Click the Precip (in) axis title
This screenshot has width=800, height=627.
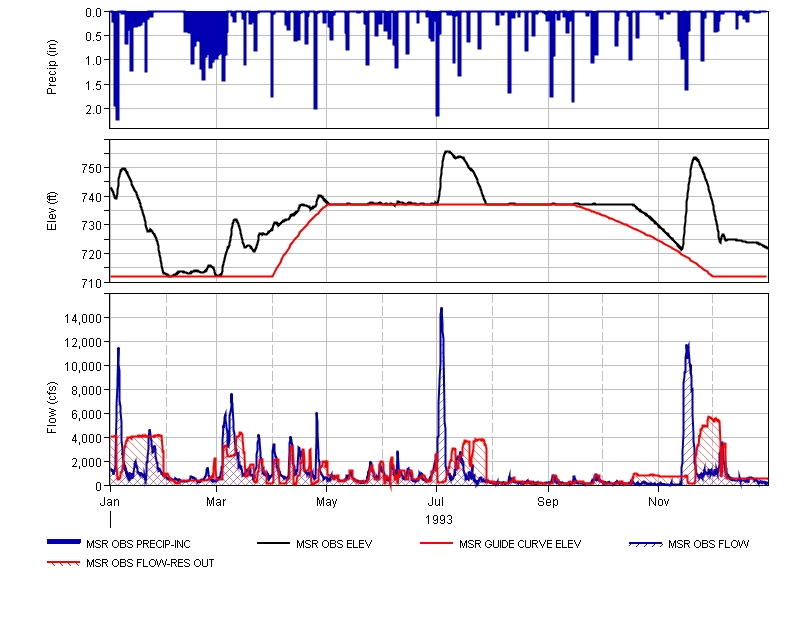(52, 67)
